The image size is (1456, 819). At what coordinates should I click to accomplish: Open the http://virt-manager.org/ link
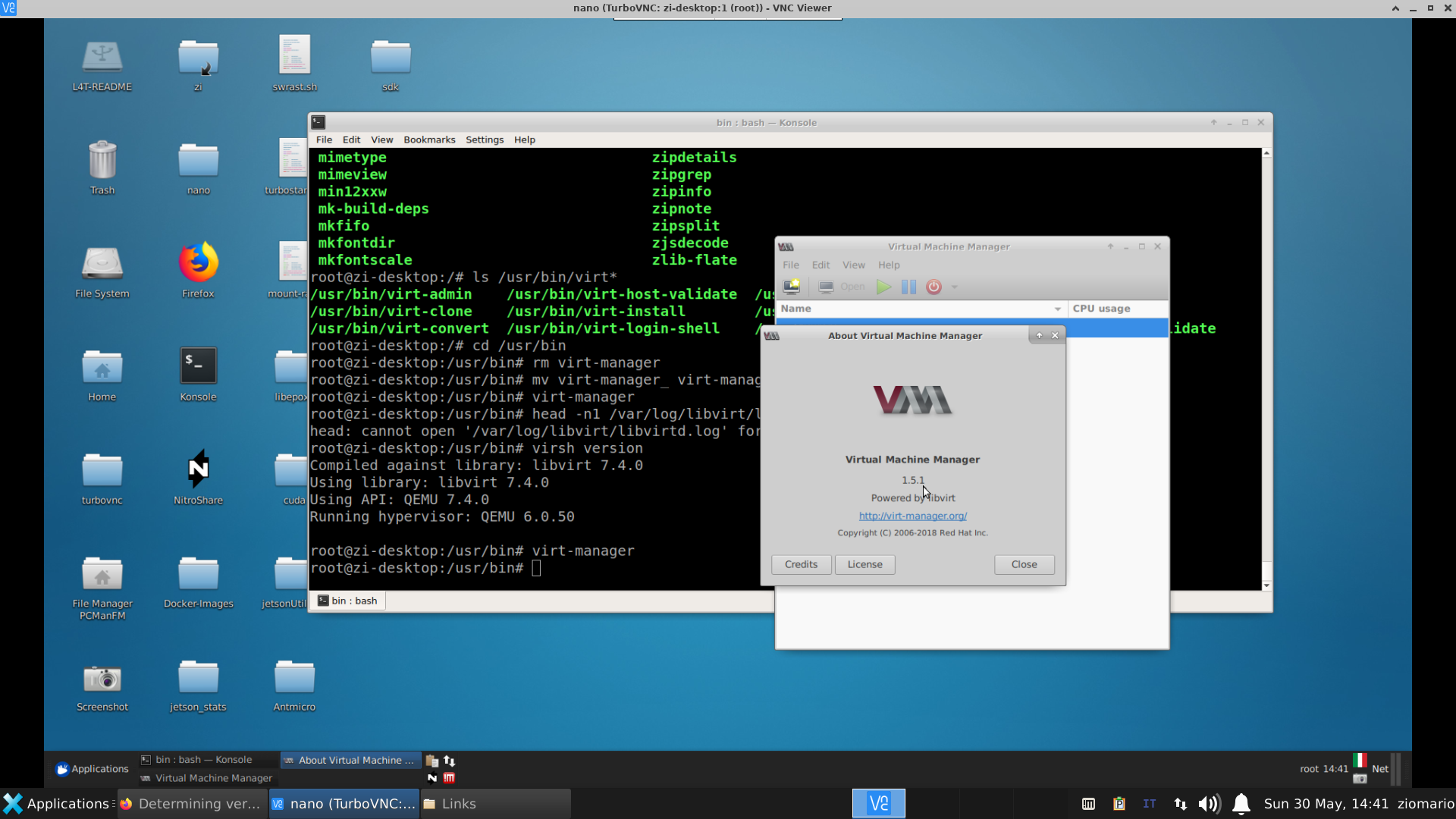pyautogui.click(x=912, y=516)
